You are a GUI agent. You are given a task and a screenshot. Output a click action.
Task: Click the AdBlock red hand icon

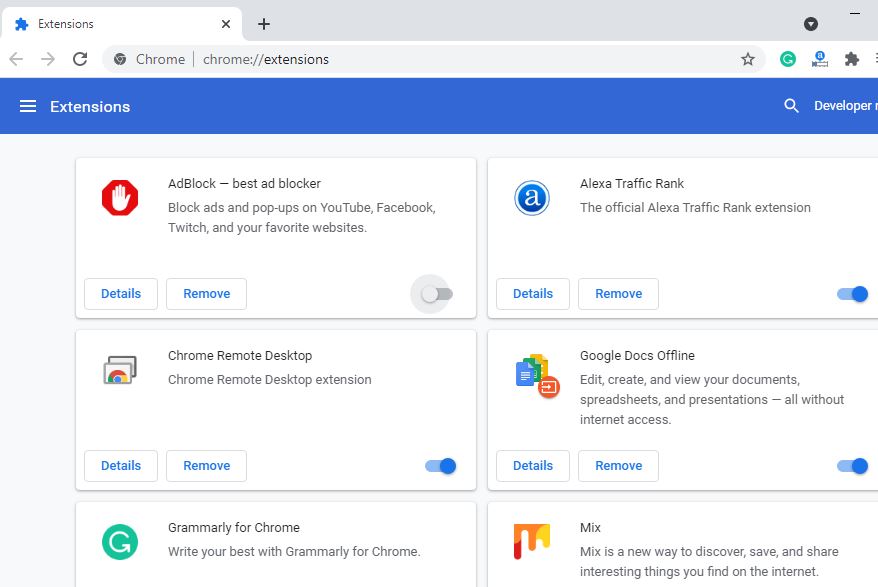click(x=120, y=198)
